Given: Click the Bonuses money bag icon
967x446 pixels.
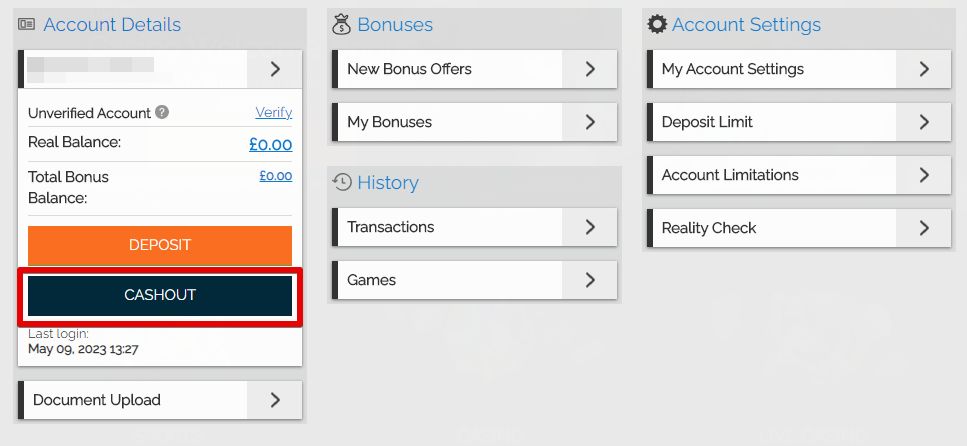Looking at the screenshot, I should click(341, 25).
